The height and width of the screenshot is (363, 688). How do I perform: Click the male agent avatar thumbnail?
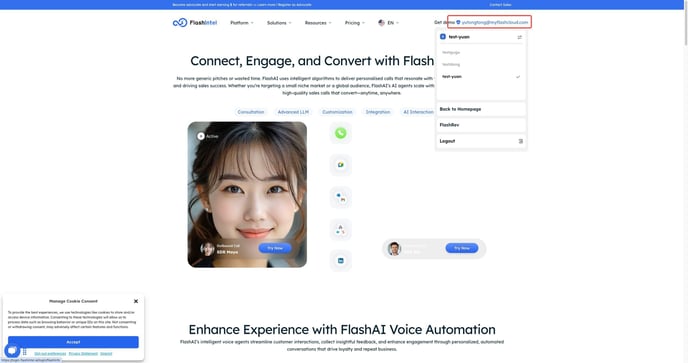coord(394,249)
